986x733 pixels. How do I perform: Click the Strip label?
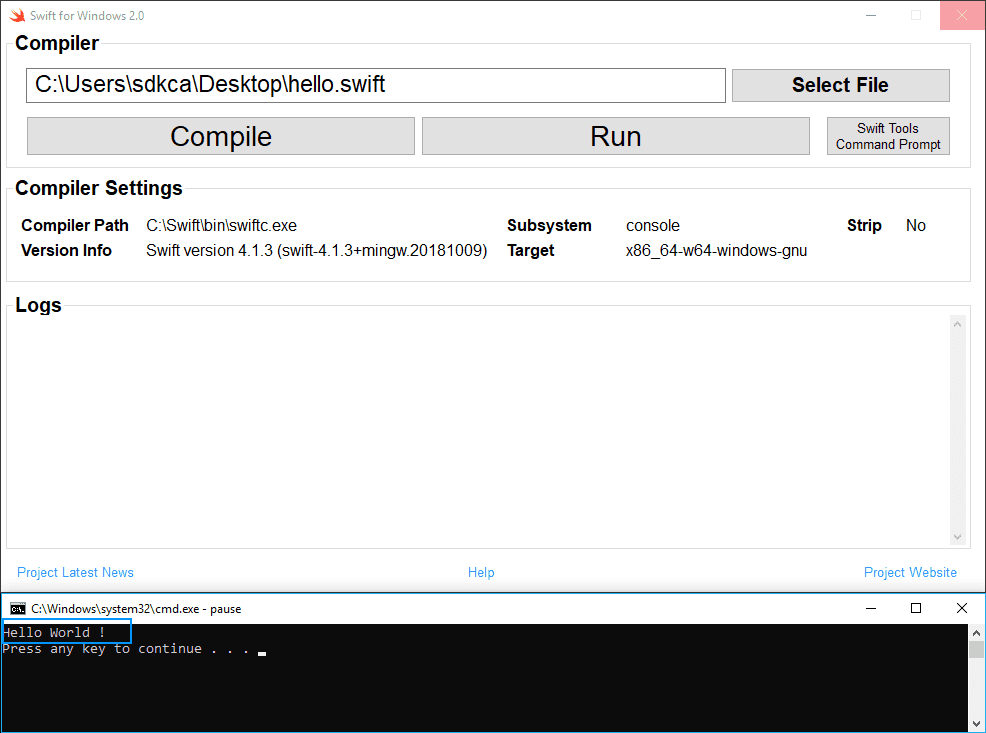(x=864, y=226)
